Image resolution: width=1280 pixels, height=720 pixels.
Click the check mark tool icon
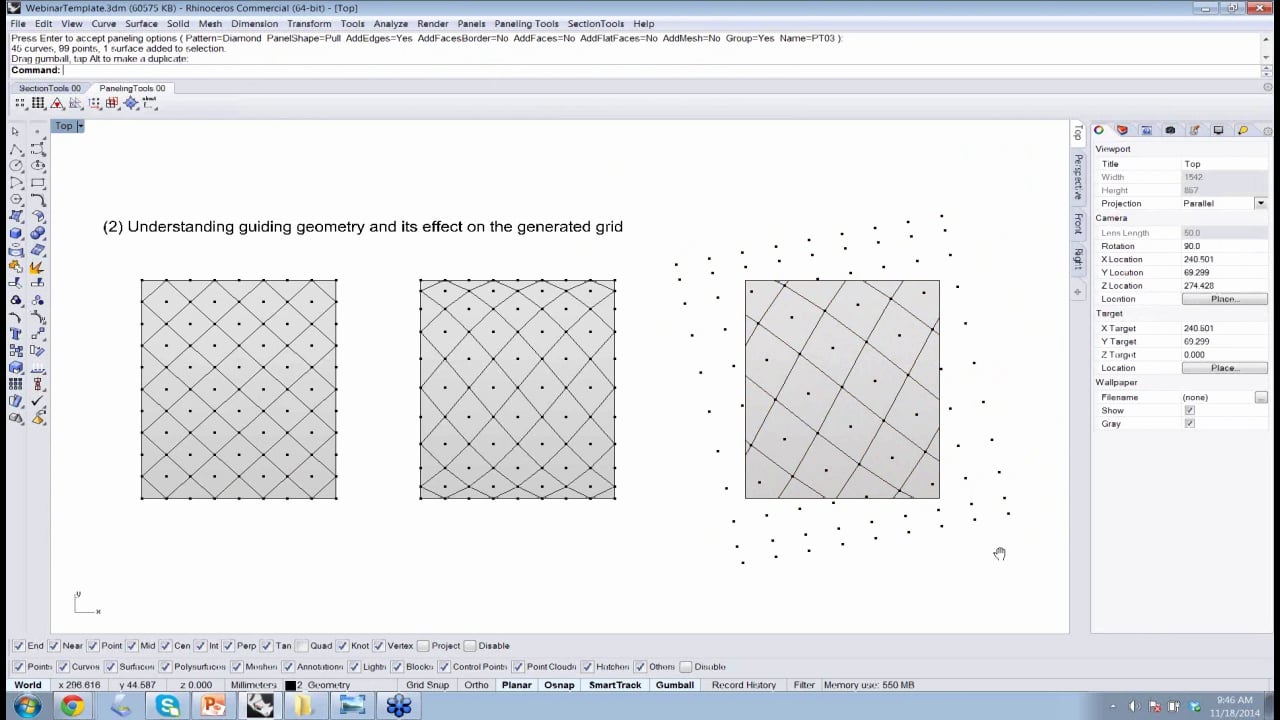38,401
